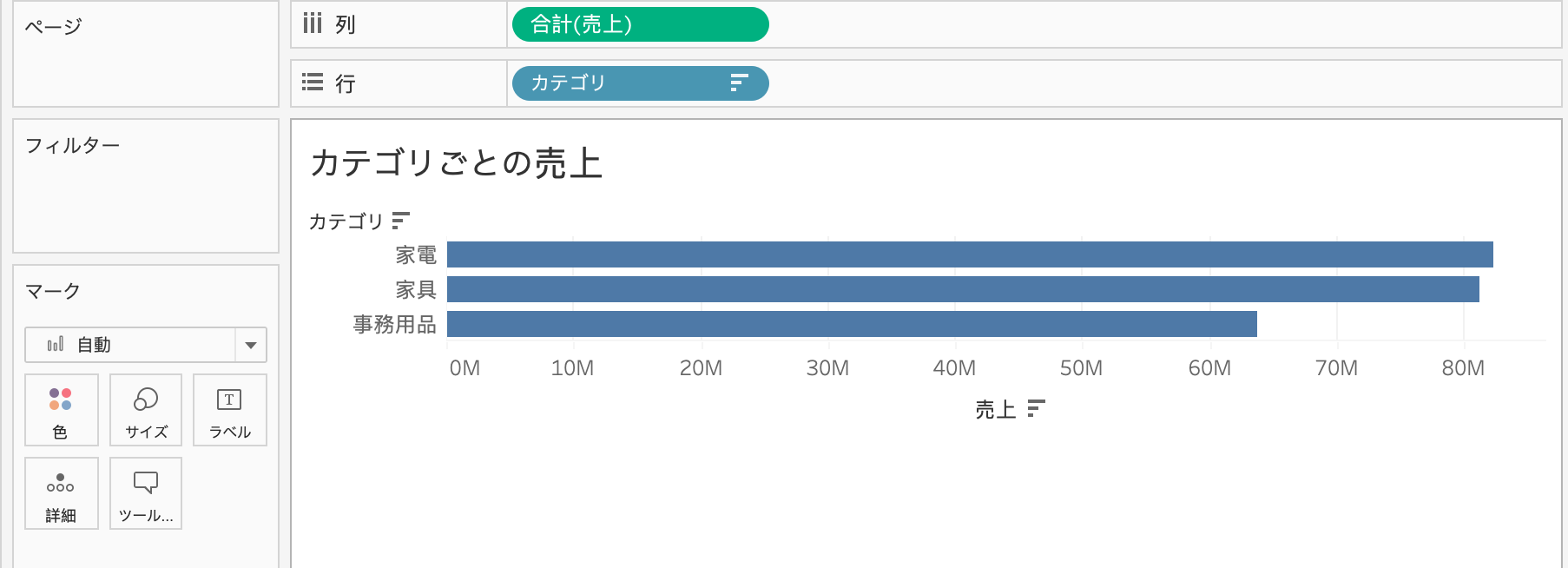The width and height of the screenshot is (1568, 568).
Task: Open the ツールヒント mark card
Action: pos(146,493)
